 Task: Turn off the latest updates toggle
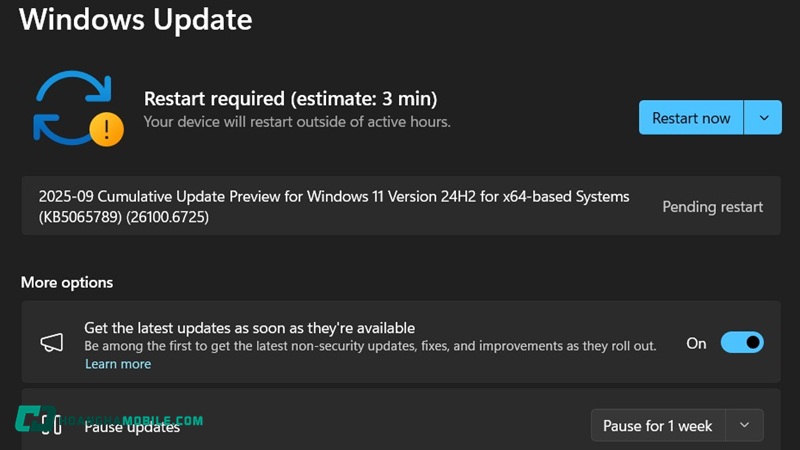click(x=741, y=343)
